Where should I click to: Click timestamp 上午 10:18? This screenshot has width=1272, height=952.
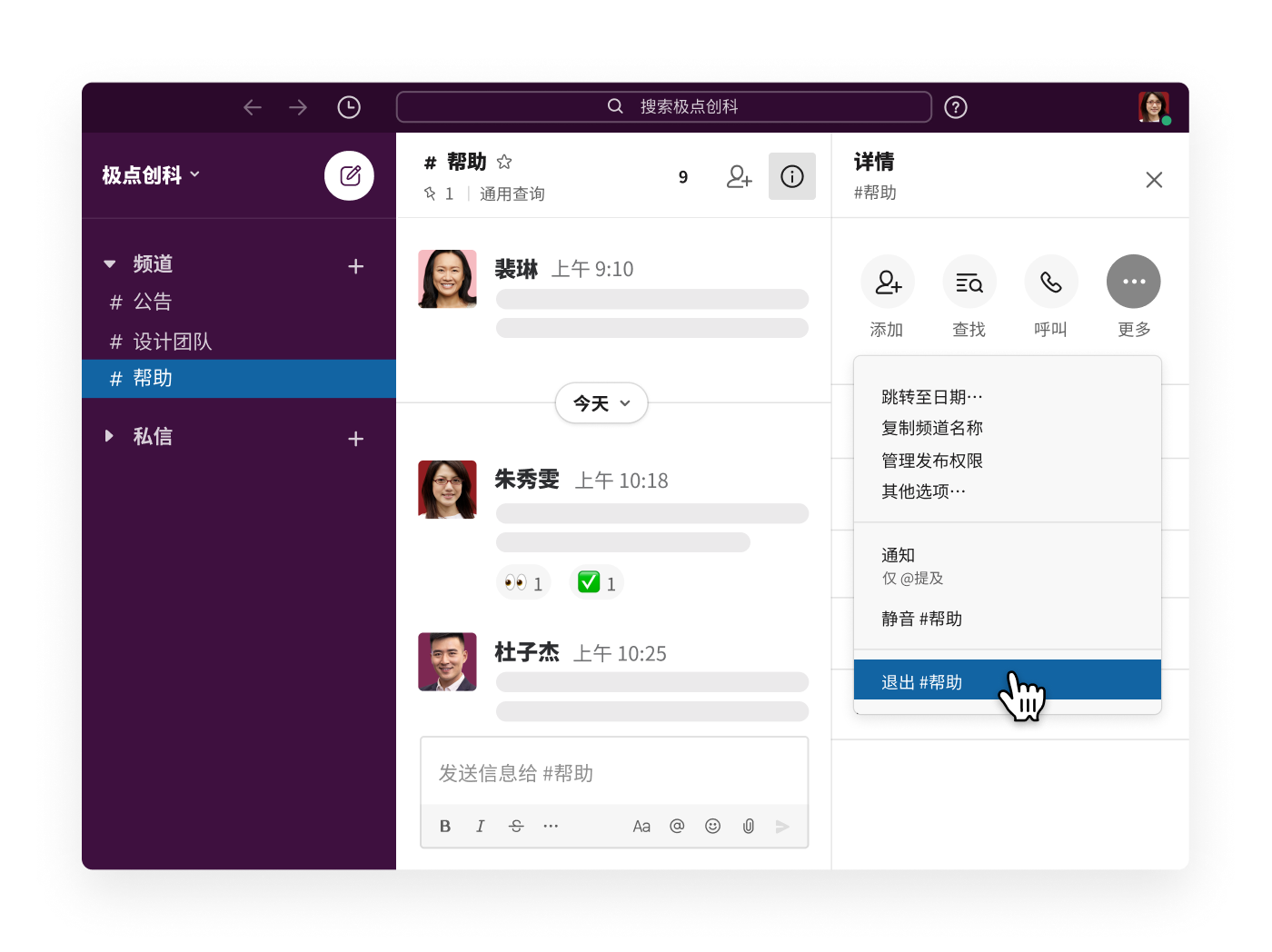point(621,481)
